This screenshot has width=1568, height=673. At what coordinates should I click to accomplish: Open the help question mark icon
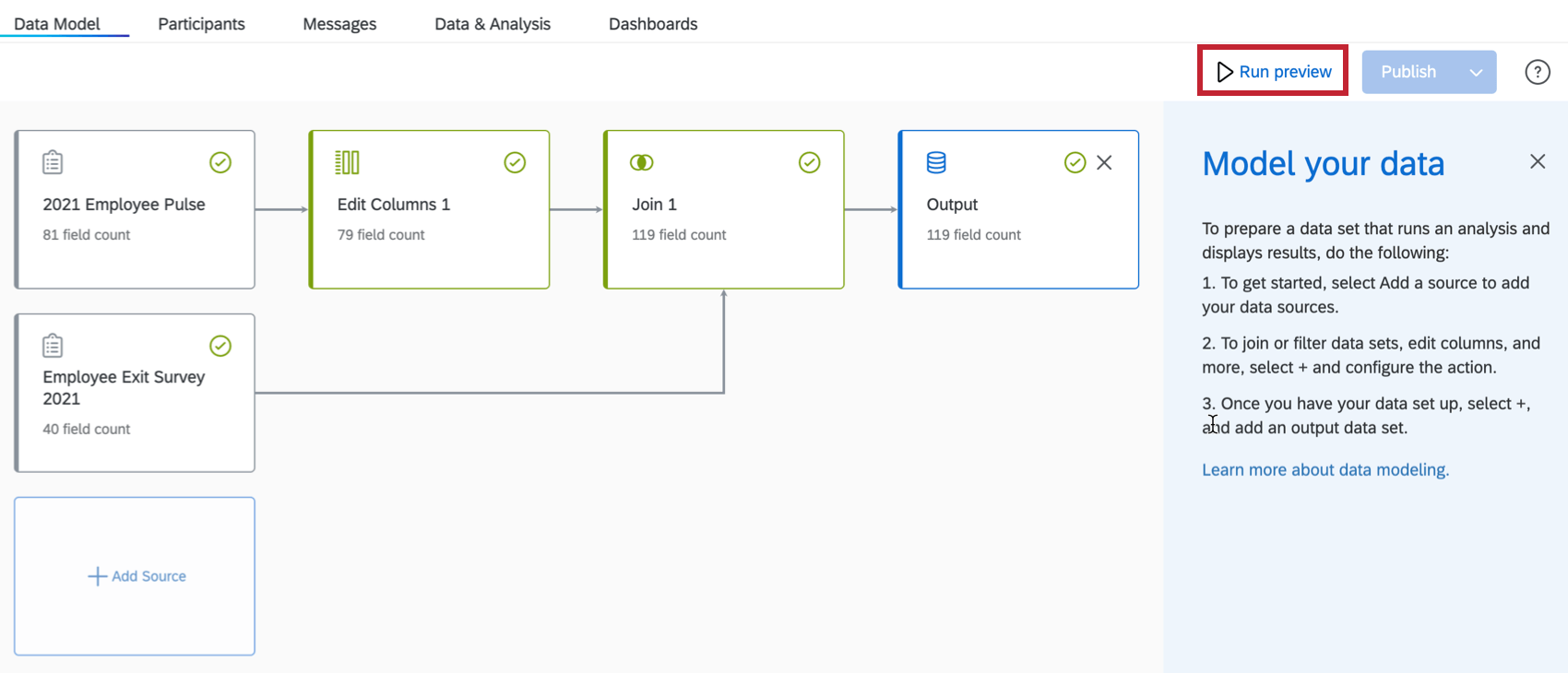[x=1537, y=72]
